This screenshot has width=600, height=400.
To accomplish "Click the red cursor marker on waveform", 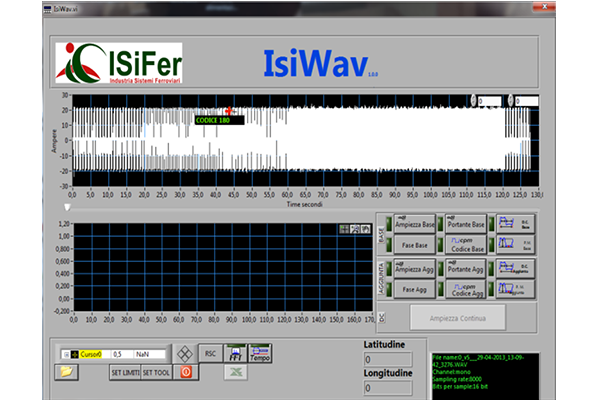I will click(229, 111).
